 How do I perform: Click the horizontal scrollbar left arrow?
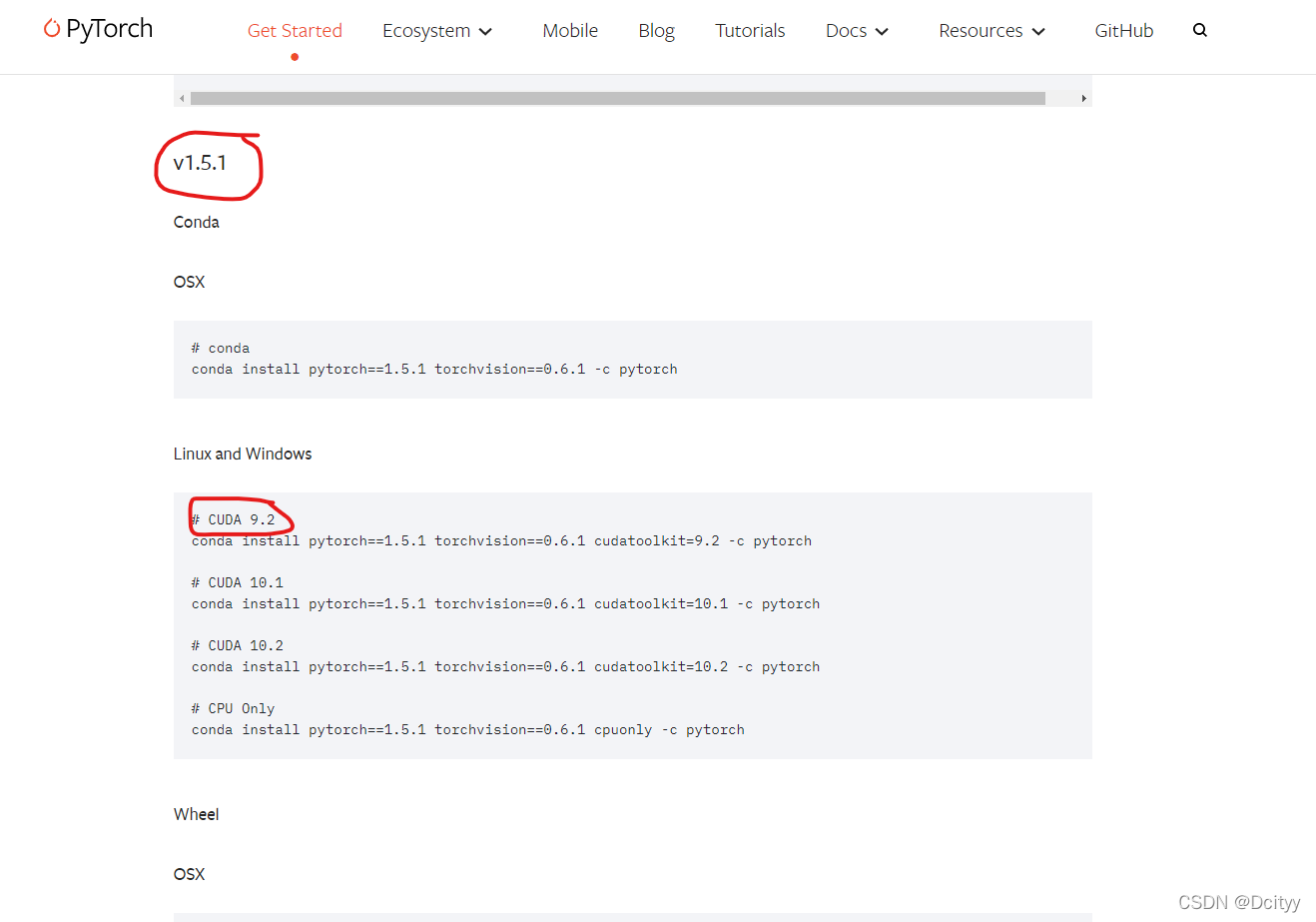coord(182,99)
